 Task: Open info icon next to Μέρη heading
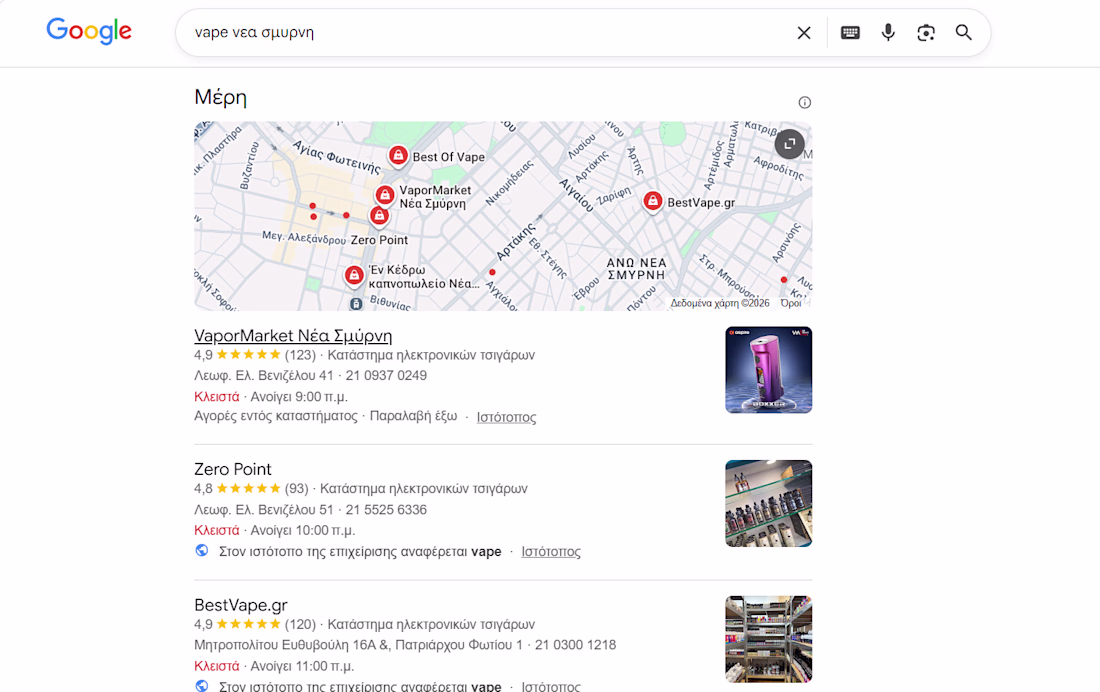(x=805, y=102)
